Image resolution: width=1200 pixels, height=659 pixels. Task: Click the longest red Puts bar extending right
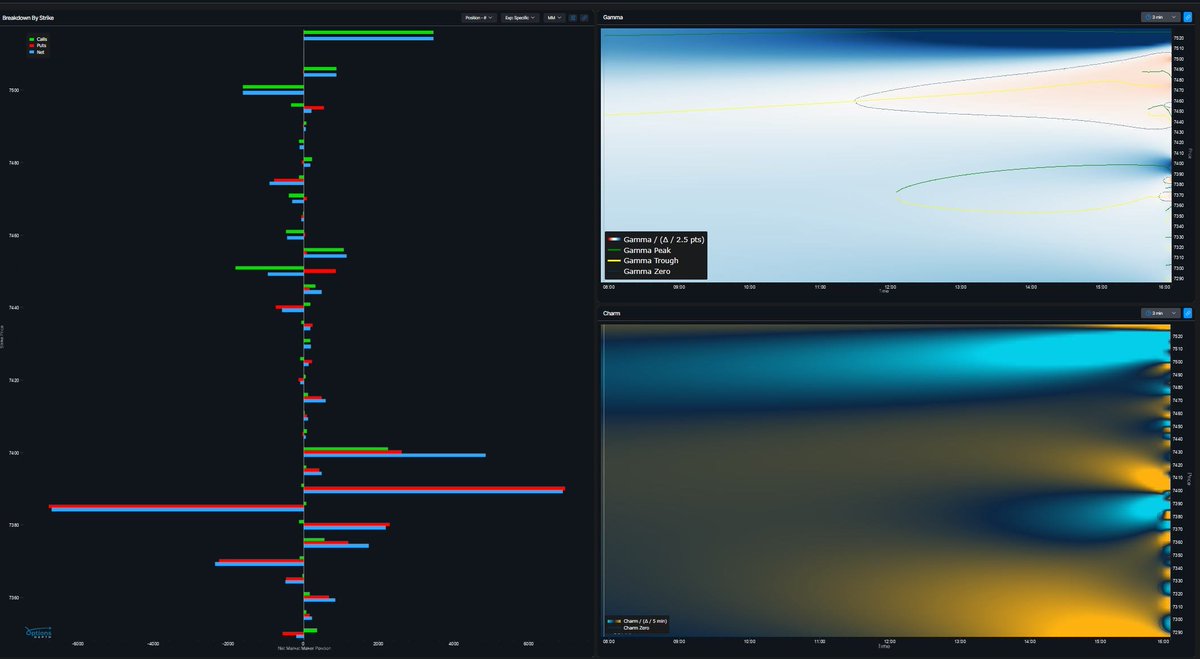434,488
